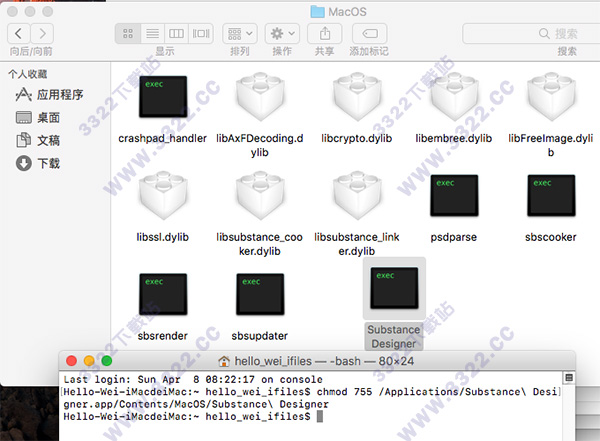This screenshot has width=600, height=441.
Task: Click the psdparse file name label
Action: coord(453,237)
